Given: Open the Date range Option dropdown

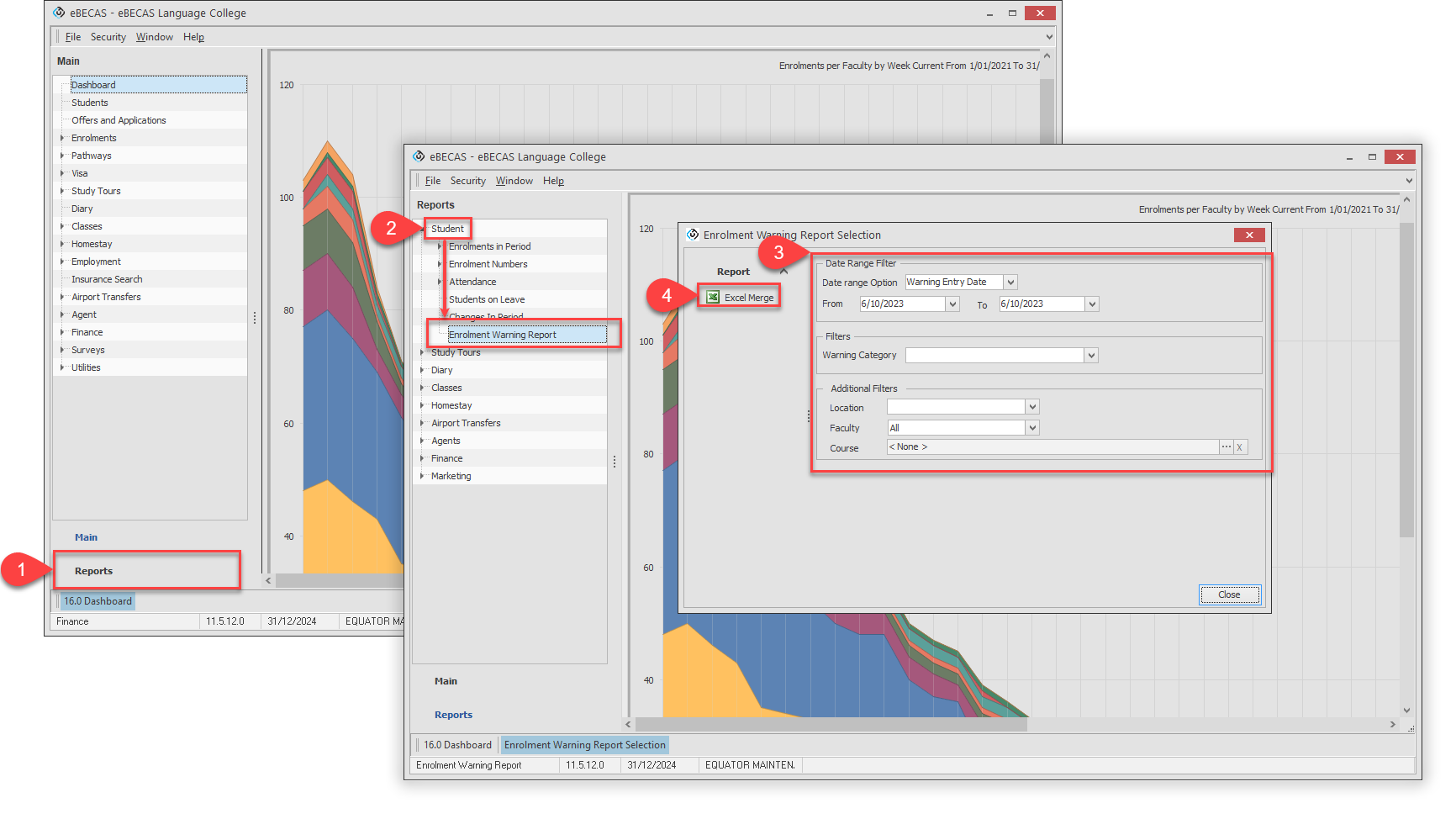Looking at the screenshot, I should tap(1010, 283).
